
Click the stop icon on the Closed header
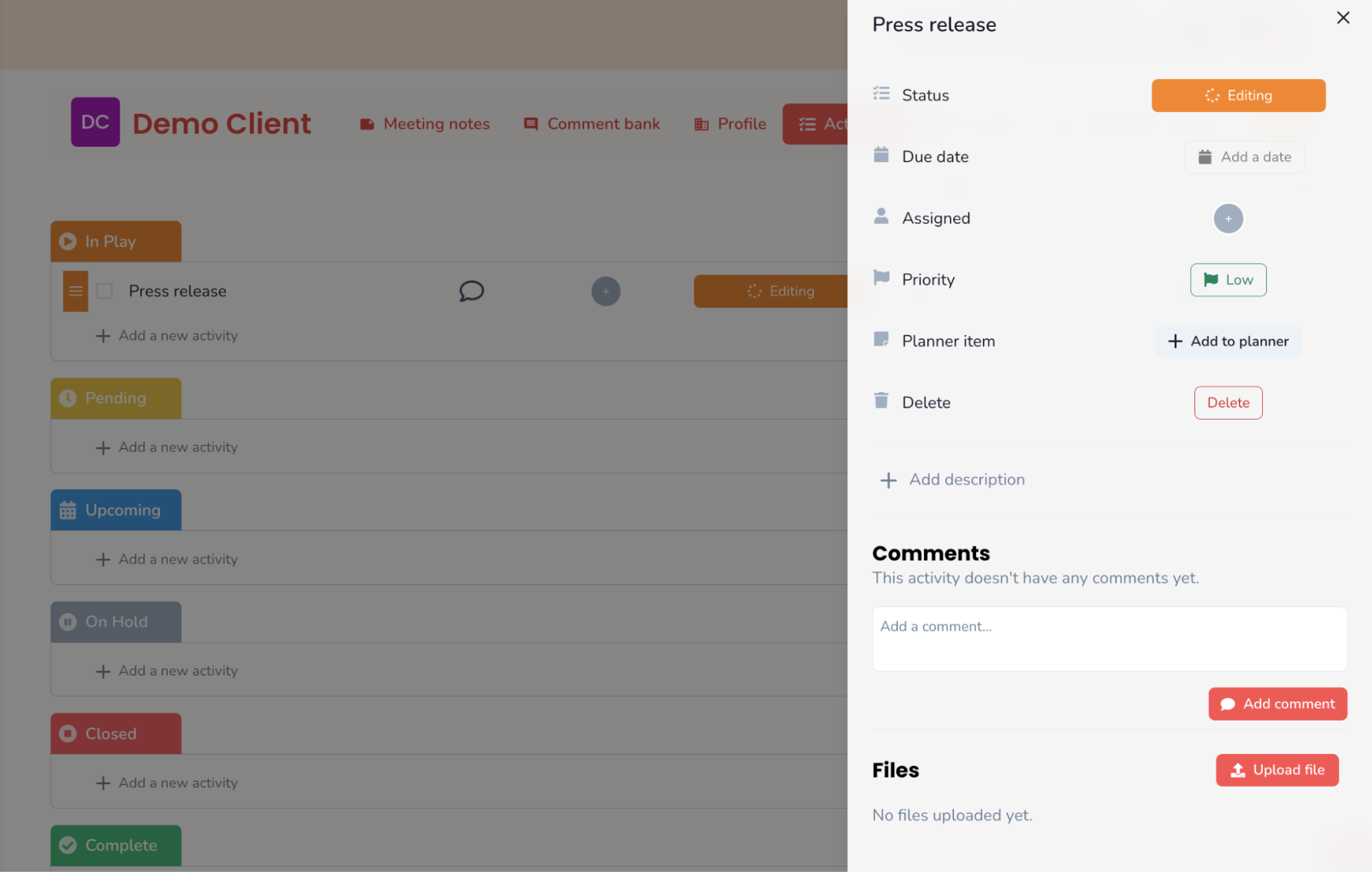[x=67, y=733]
